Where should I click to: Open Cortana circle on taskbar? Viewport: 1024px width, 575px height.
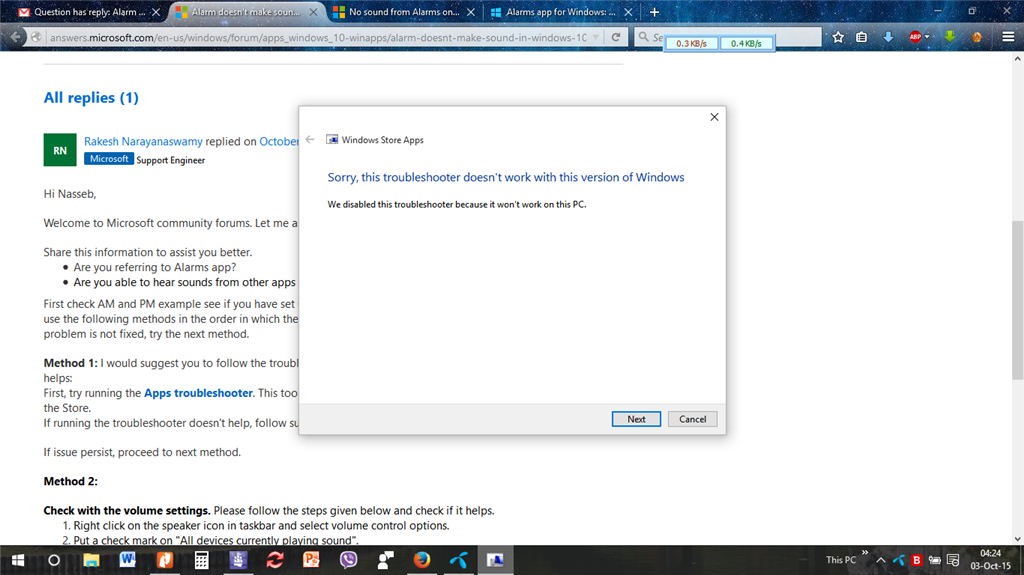[54, 560]
